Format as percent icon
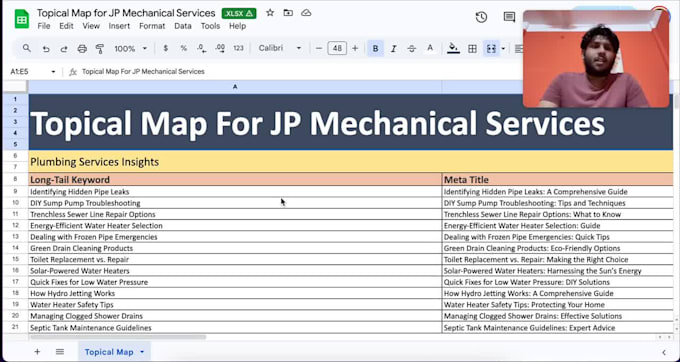This screenshot has width=680, height=362. (x=183, y=49)
